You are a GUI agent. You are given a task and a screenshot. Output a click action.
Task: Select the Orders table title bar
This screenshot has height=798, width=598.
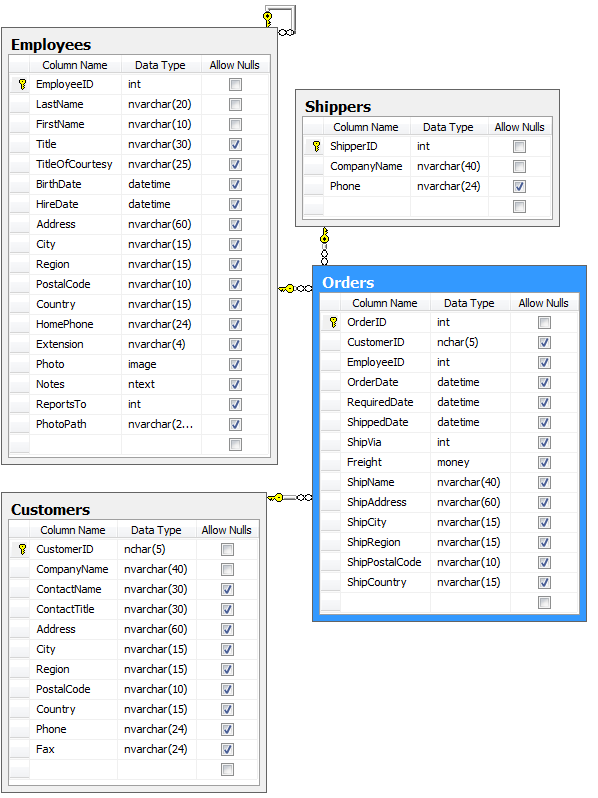(x=449, y=282)
